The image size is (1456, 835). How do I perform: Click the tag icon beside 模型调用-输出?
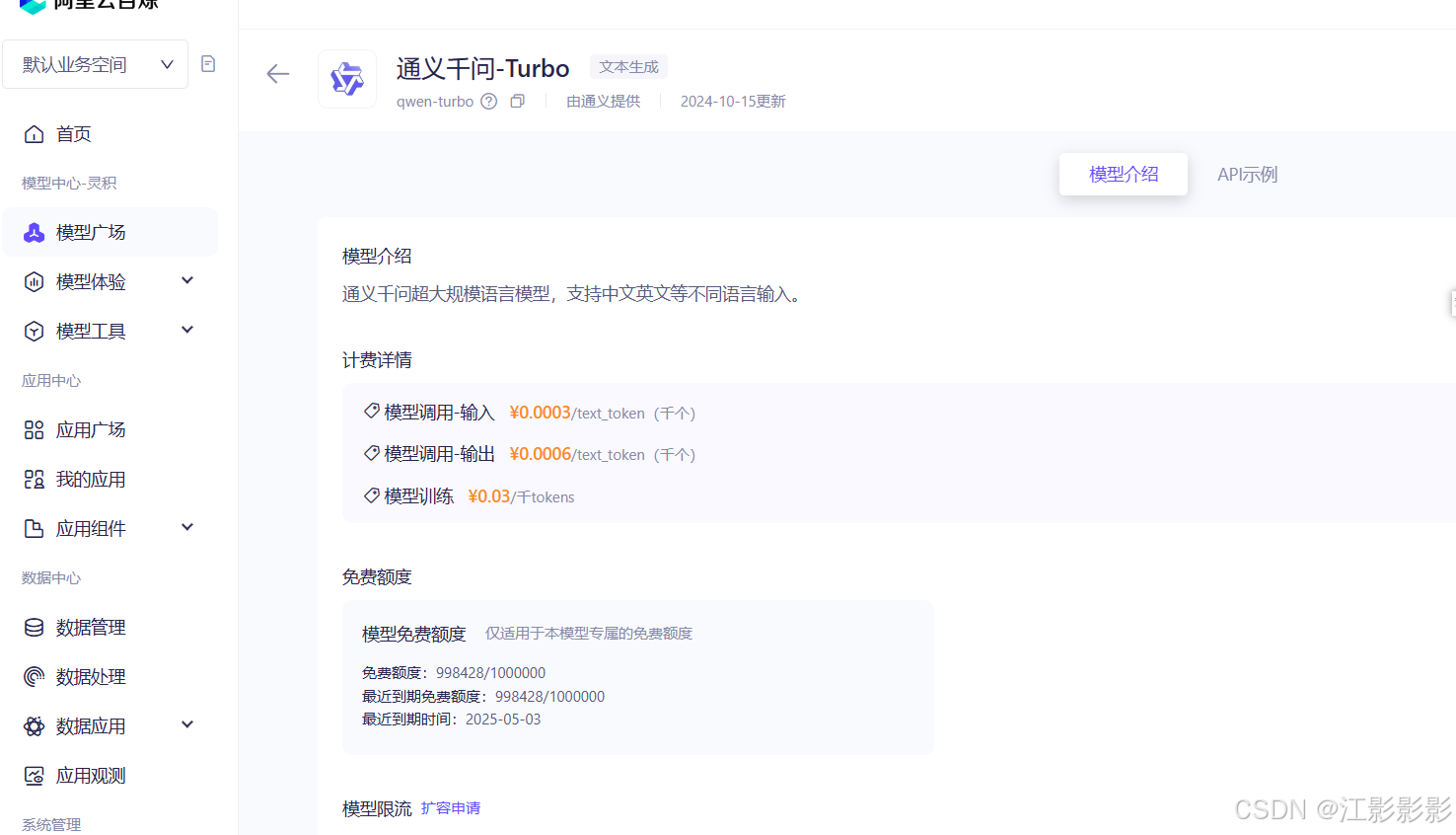372,453
